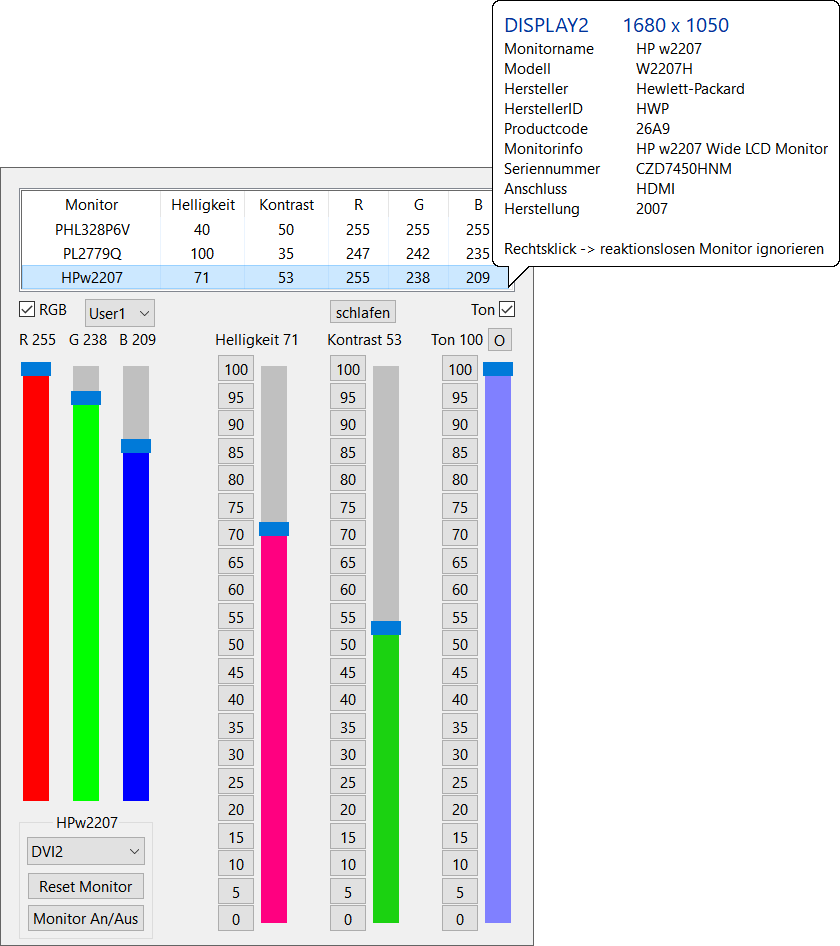This screenshot has width=840, height=946.
Task: Click the R column header in table
Action: [358, 205]
